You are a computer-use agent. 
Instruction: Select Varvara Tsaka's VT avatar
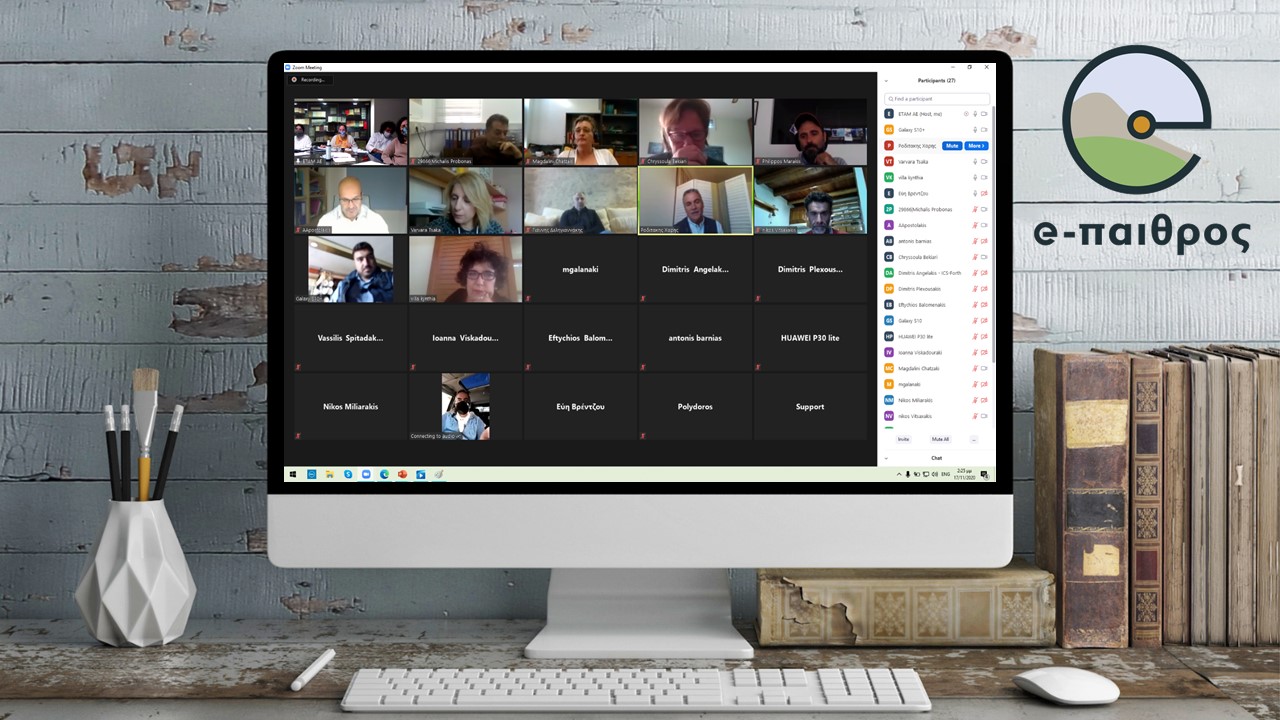point(889,161)
